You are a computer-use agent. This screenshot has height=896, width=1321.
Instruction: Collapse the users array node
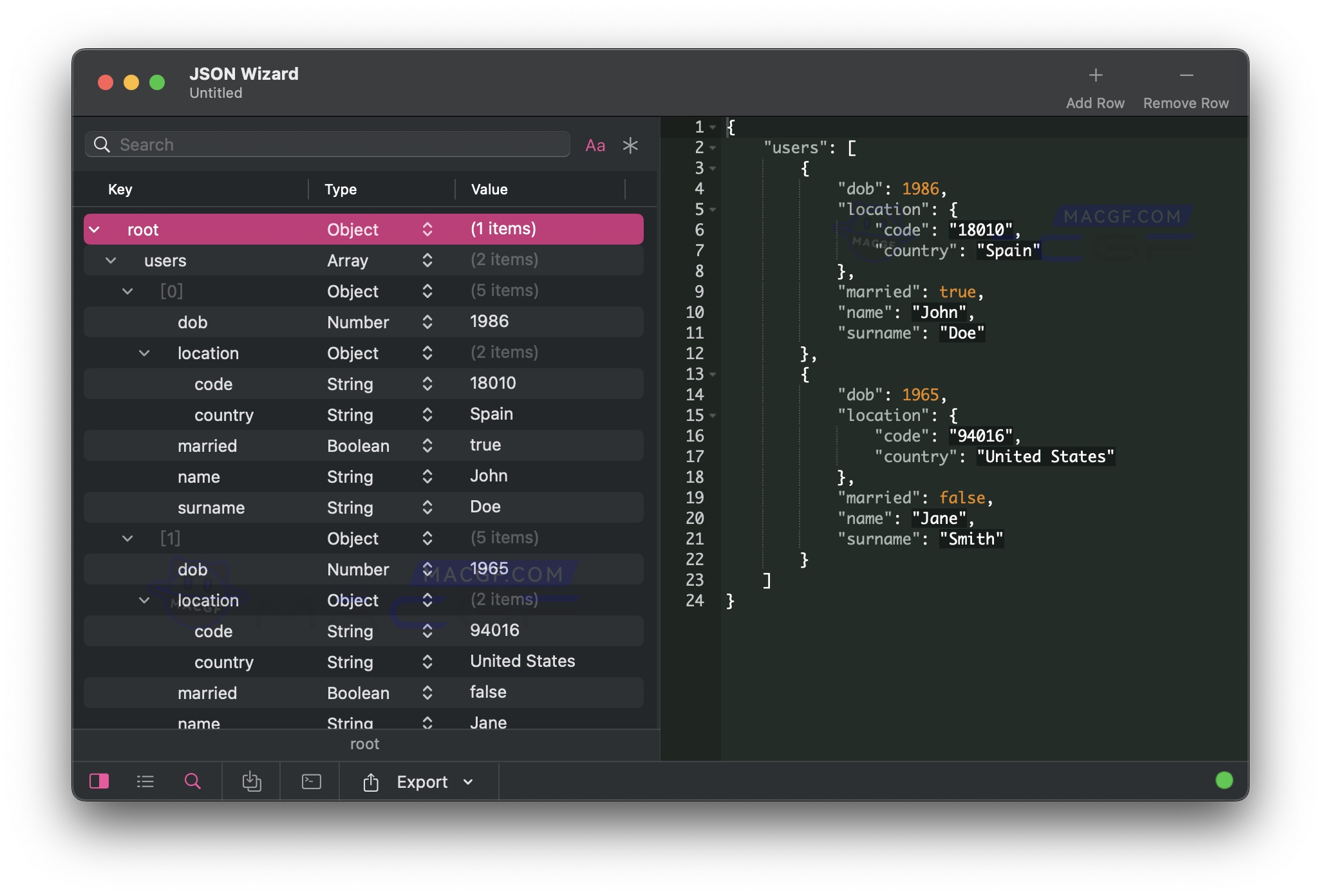(x=110, y=261)
